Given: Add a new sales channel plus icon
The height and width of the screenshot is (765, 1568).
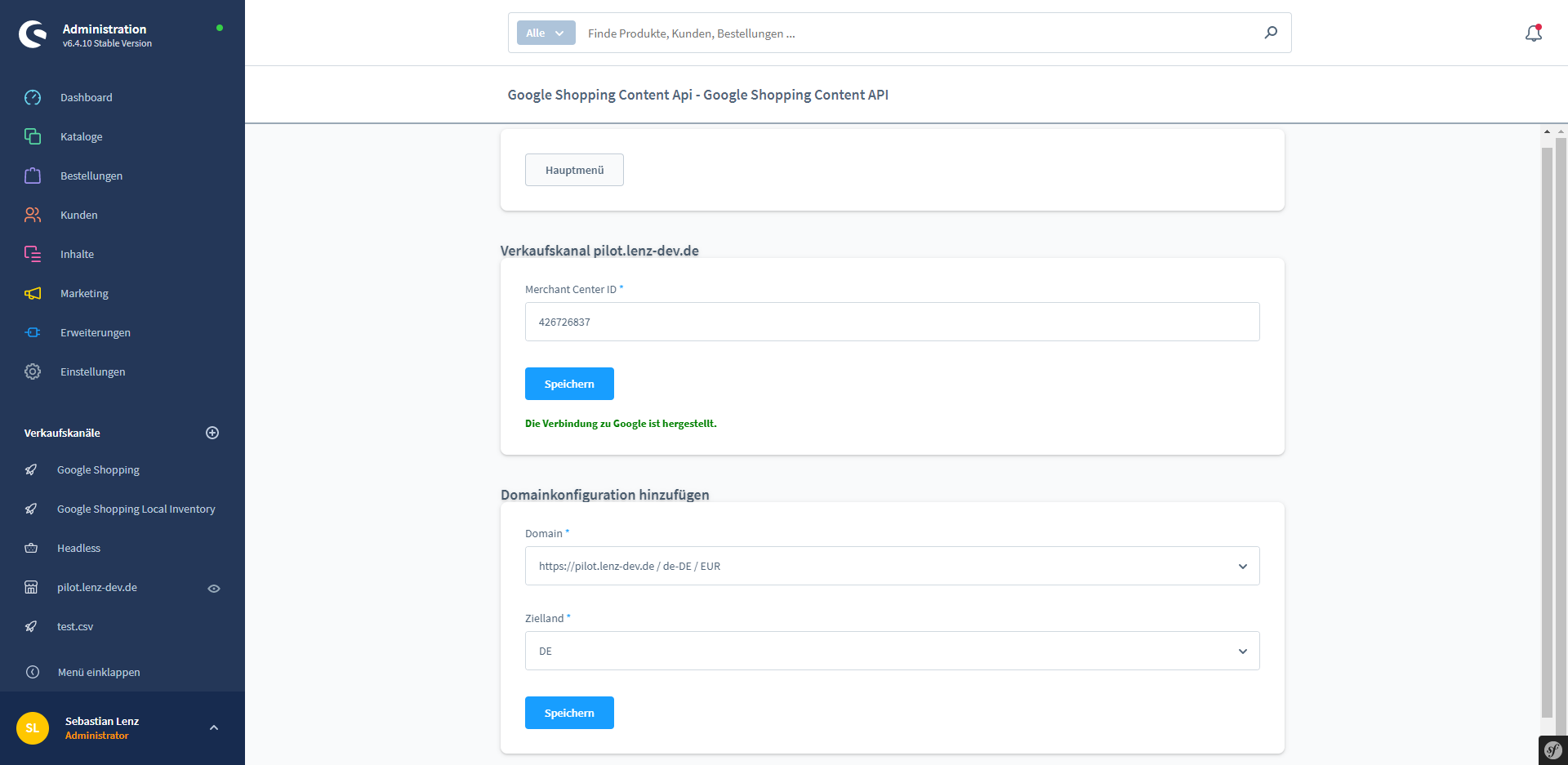Looking at the screenshot, I should click(212, 433).
